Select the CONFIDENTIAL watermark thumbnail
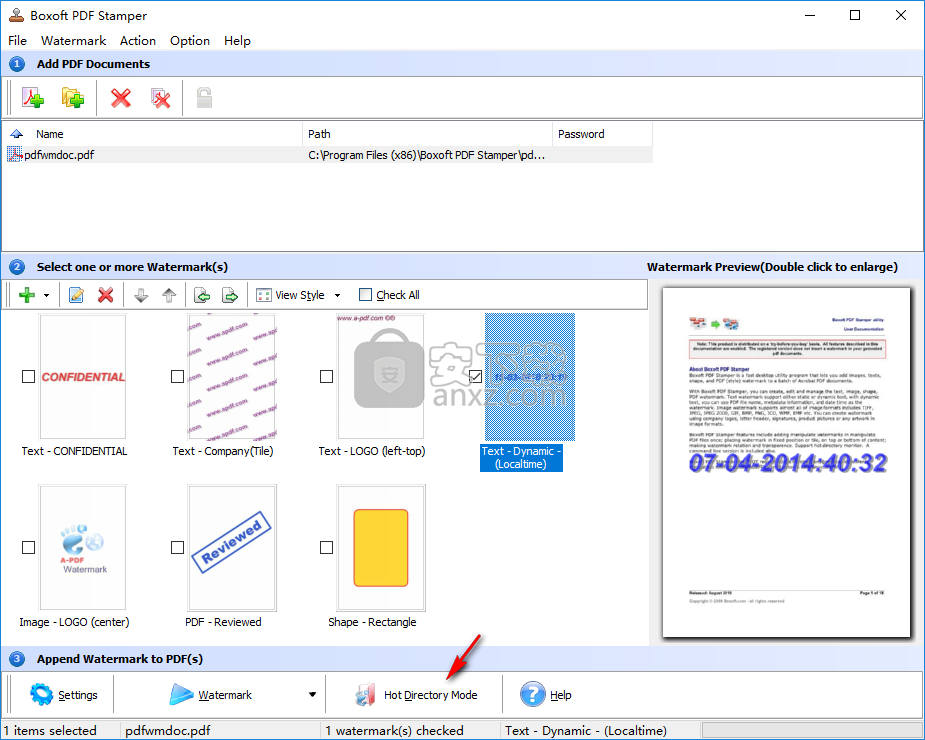 tap(83, 376)
